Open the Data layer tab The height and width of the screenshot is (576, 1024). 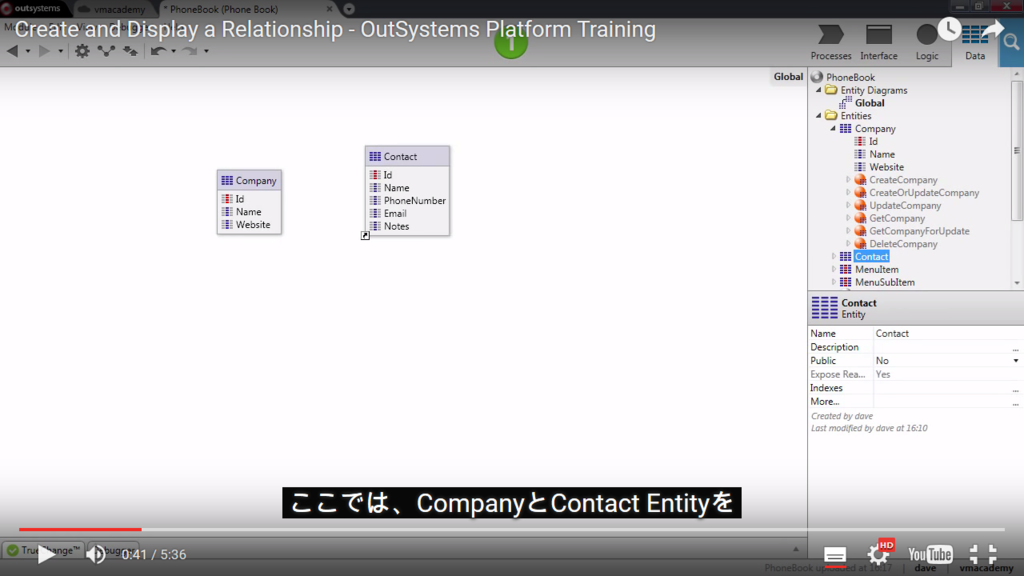tap(974, 44)
